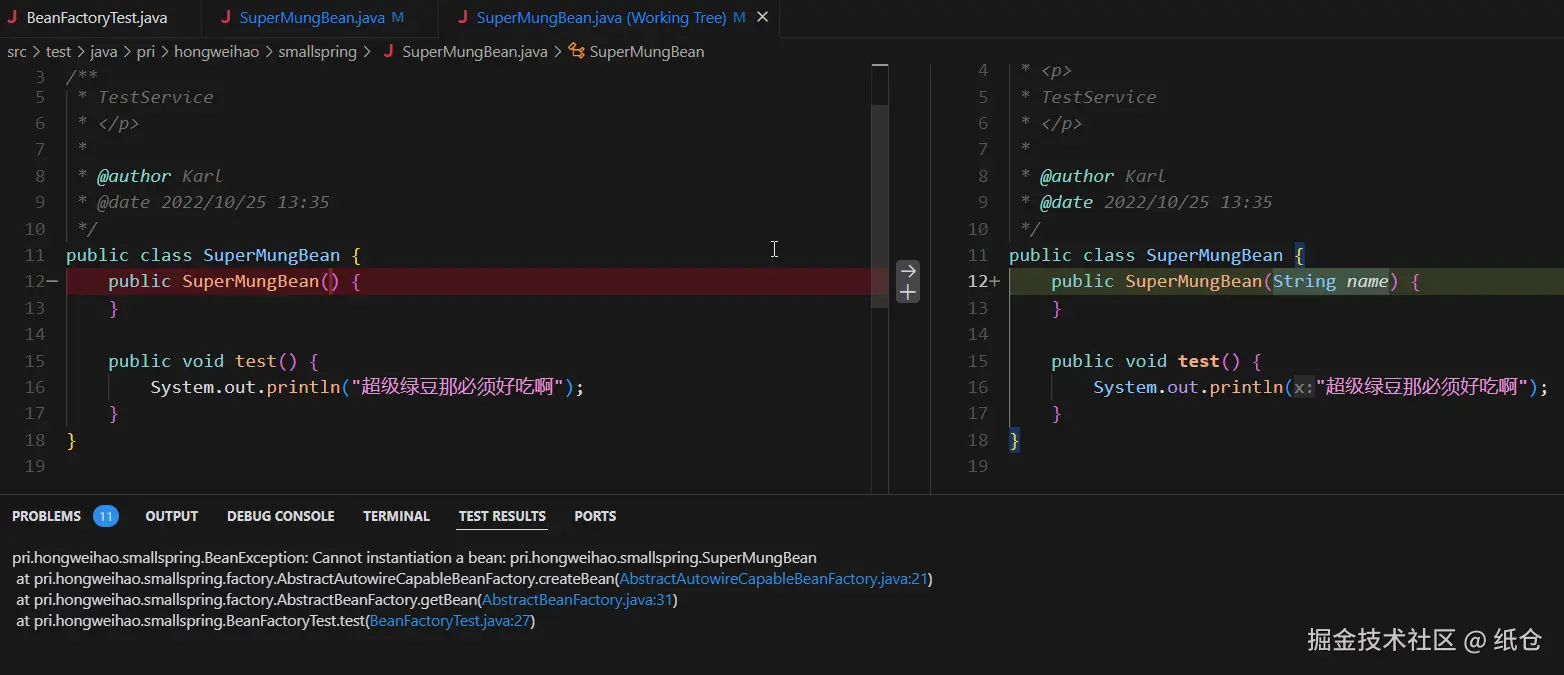Open the PORTS panel tab
The width and height of the screenshot is (1564, 675).
pos(595,516)
